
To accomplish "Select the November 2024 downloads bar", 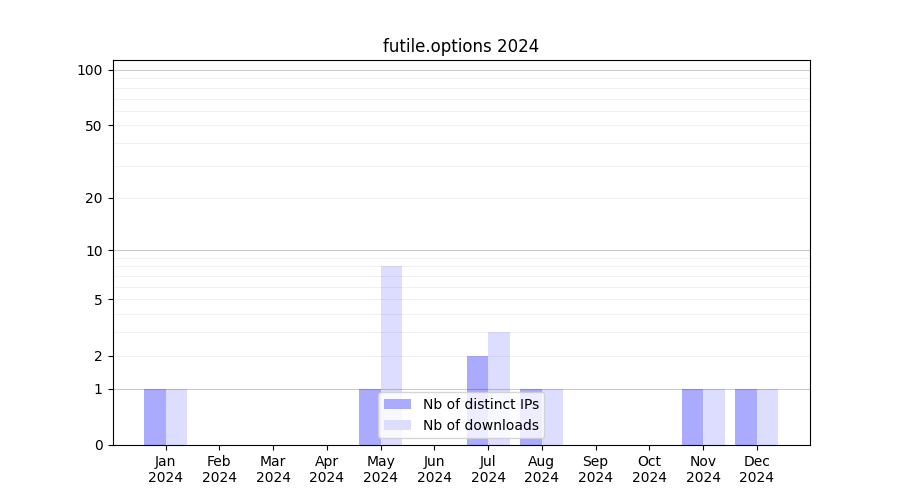I will [714, 416].
